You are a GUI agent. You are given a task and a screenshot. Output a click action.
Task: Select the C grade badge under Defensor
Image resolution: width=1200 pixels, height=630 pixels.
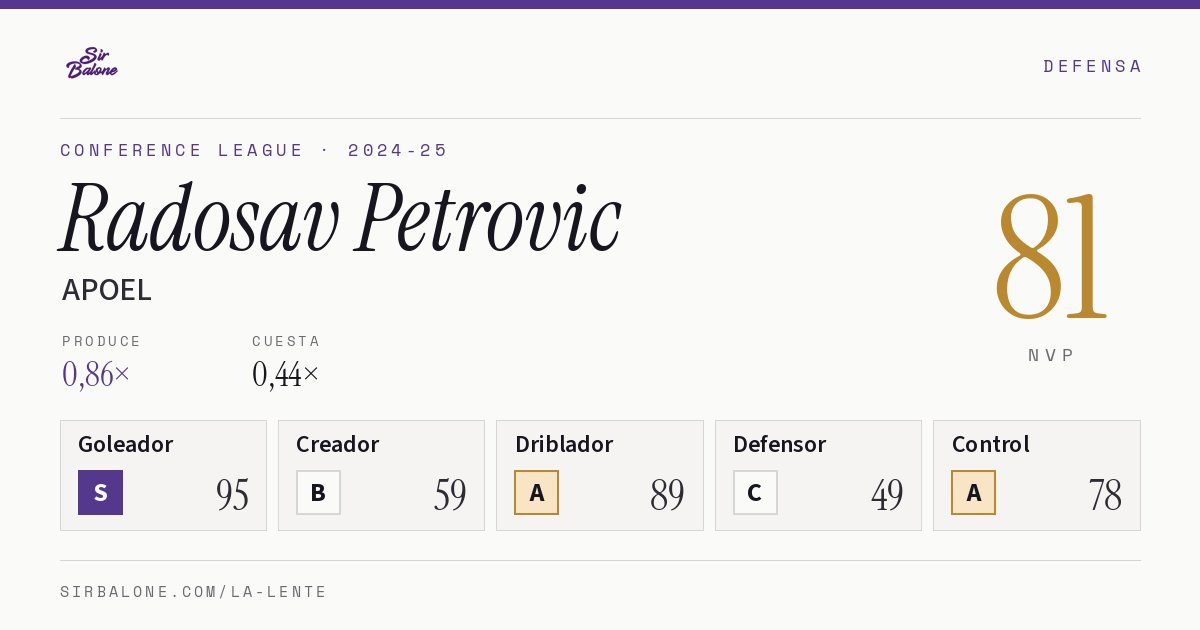tap(755, 492)
